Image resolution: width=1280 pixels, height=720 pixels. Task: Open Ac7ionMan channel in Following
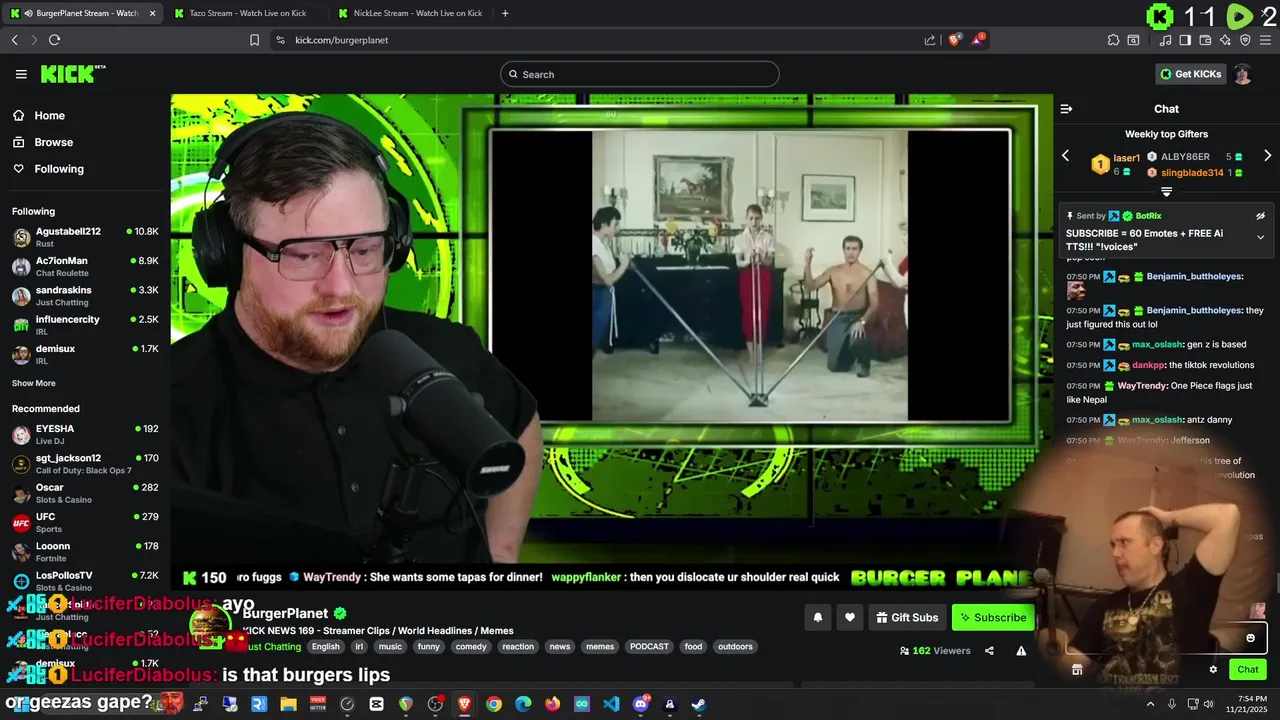tap(85, 266)
